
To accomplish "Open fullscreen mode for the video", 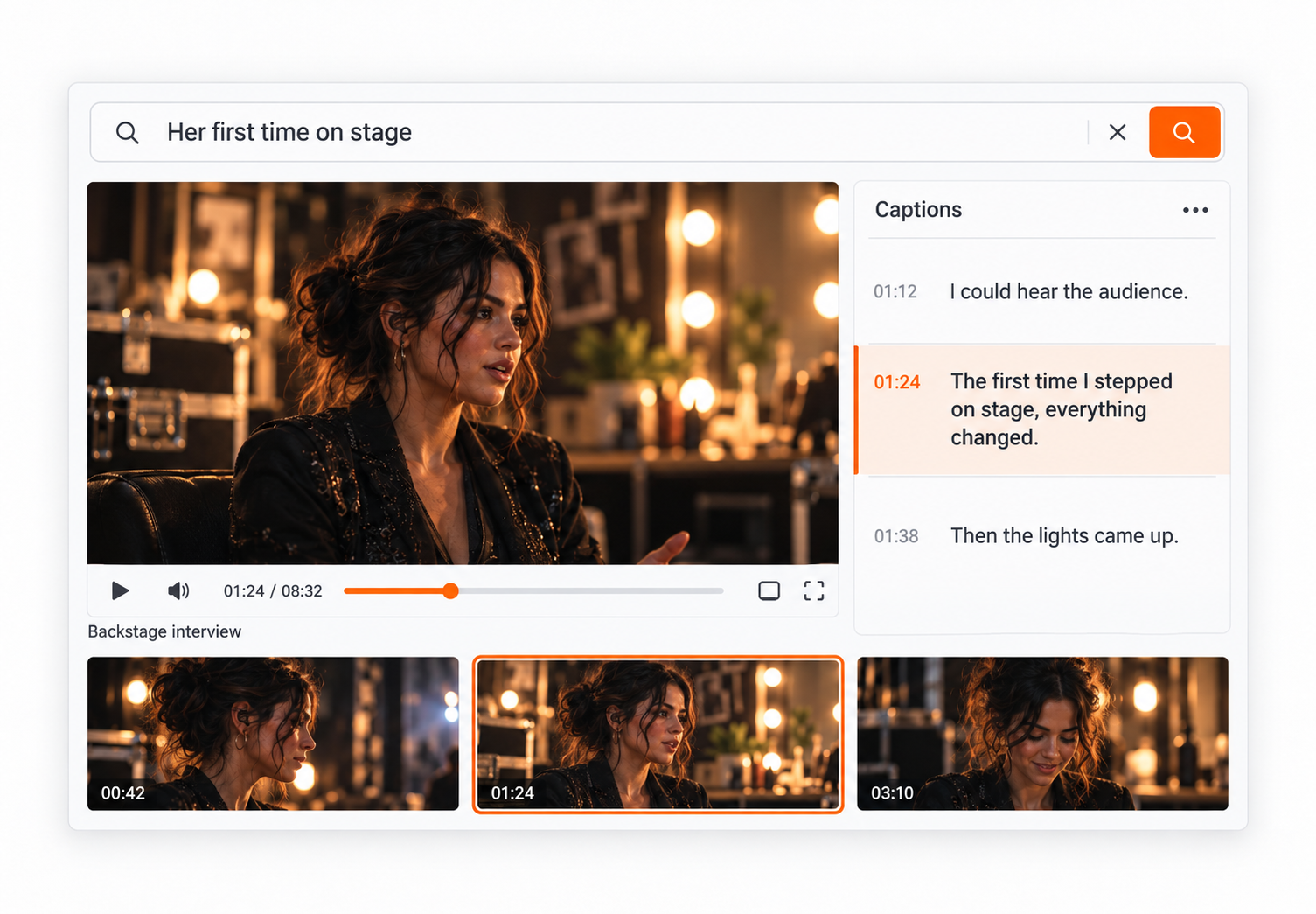I will tap(814, 591).
